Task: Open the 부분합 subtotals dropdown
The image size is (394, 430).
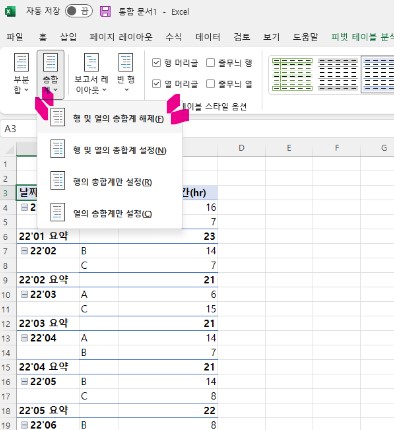Action: click(21, 74)
